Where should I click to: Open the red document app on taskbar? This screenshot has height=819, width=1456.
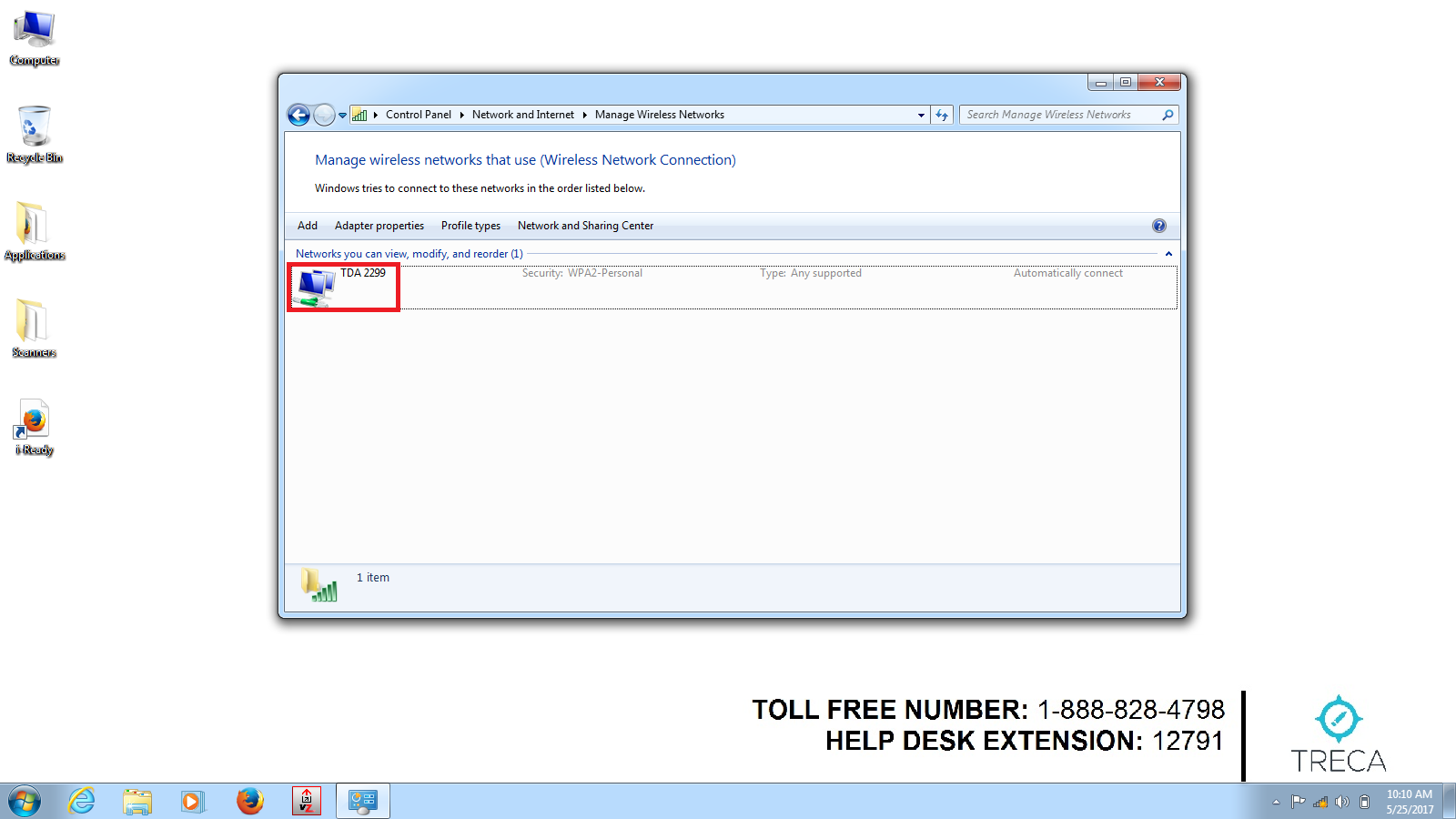click(307, 801)
